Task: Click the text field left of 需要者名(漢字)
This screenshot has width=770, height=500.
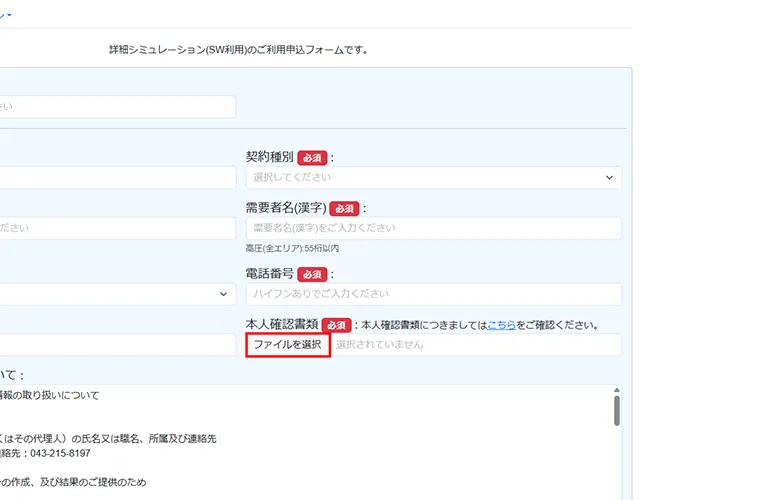Action: (115, 229)
